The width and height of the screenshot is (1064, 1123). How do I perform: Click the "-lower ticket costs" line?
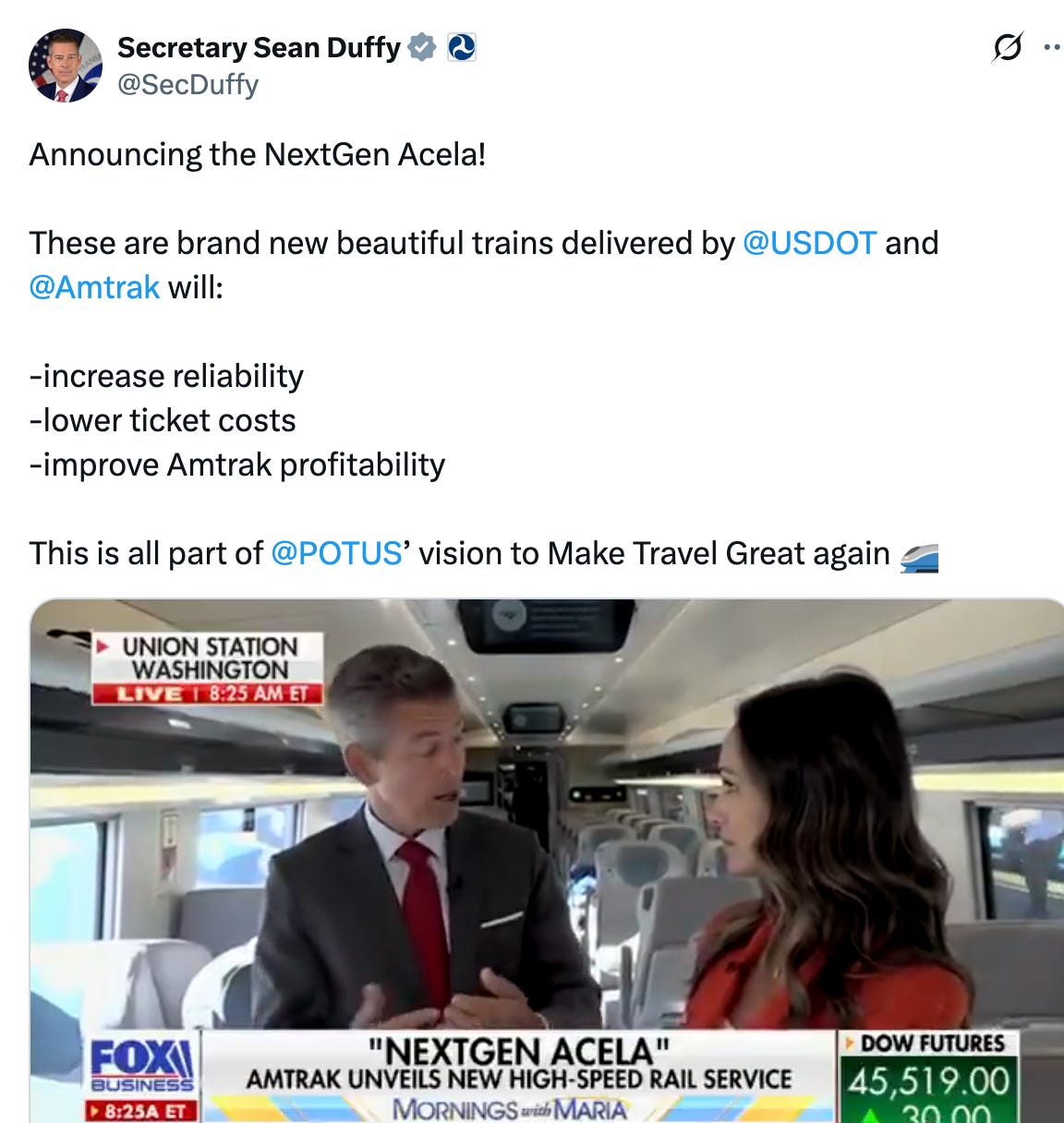163,420
